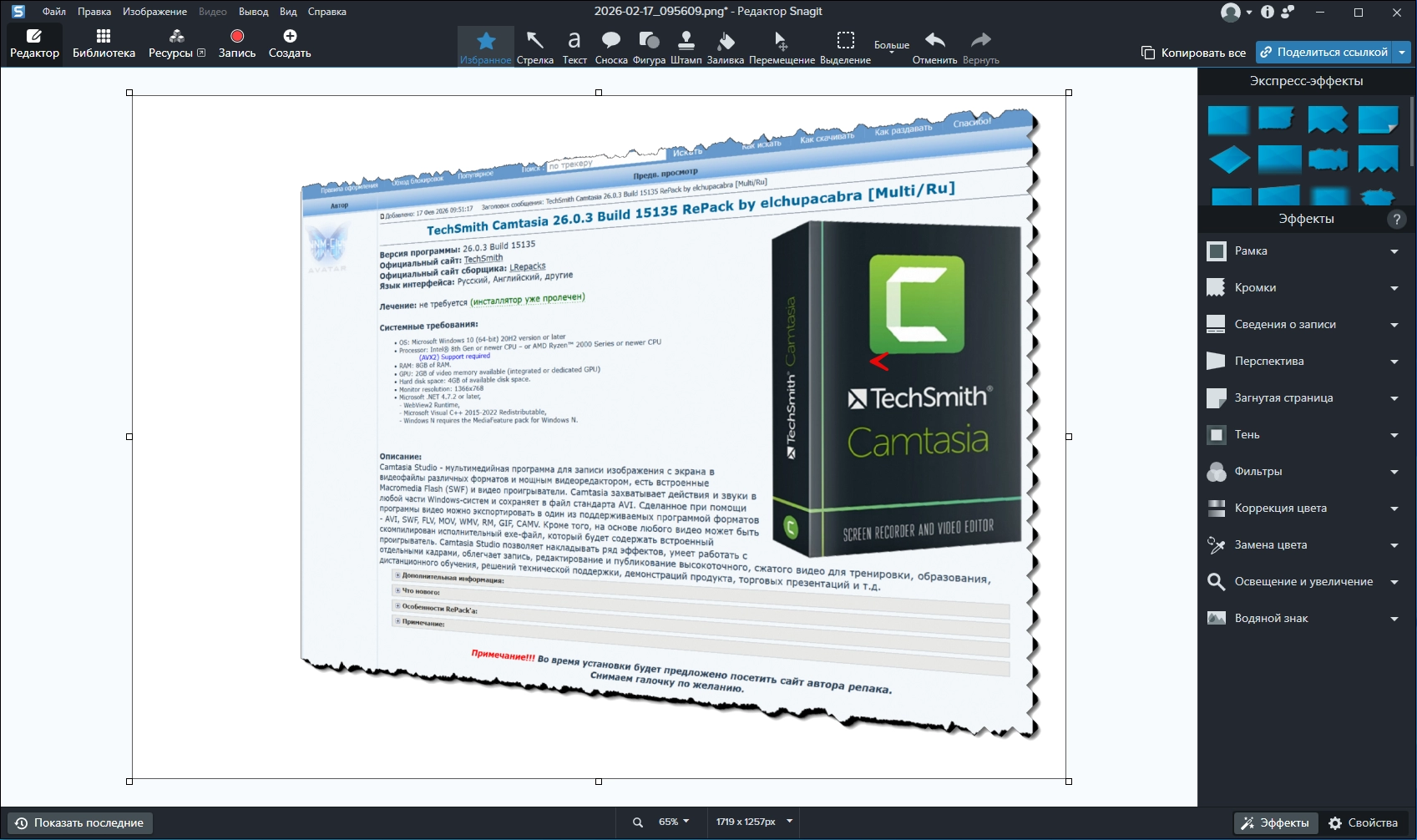This screenshot has width=1417, height=840.
Task: Click the info icon in title bar
Action: point(1268,12)
